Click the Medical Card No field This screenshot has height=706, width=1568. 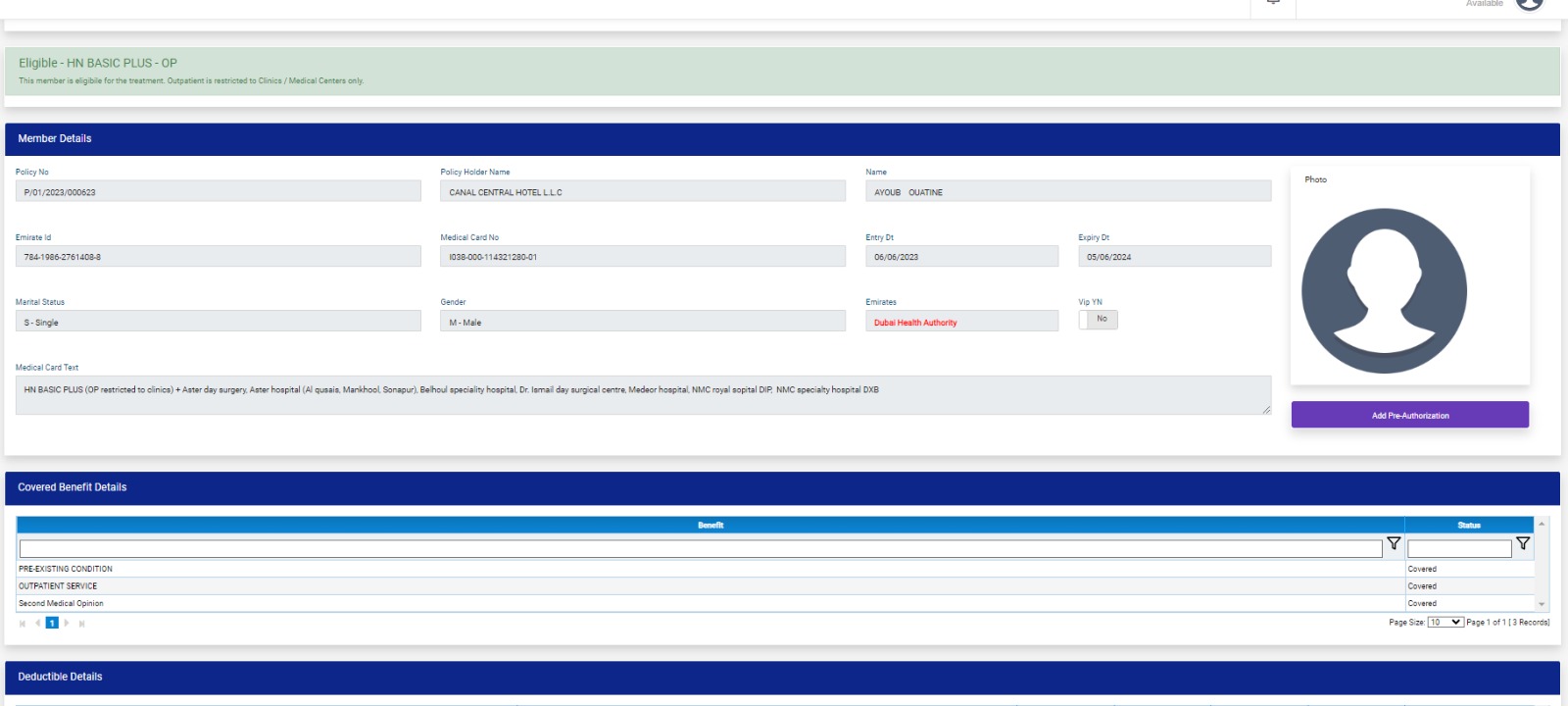643,256
